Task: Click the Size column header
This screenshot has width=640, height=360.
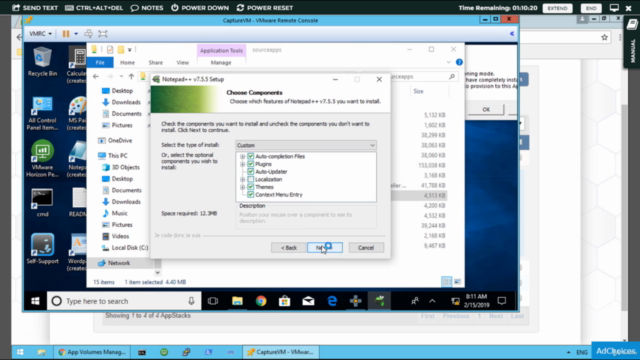Action: 418,91
